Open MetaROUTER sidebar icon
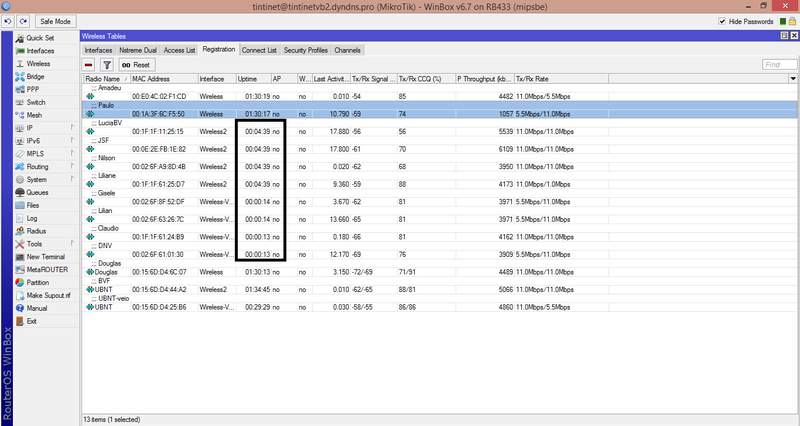Viewport: 800px width, 426px height. 20,269
